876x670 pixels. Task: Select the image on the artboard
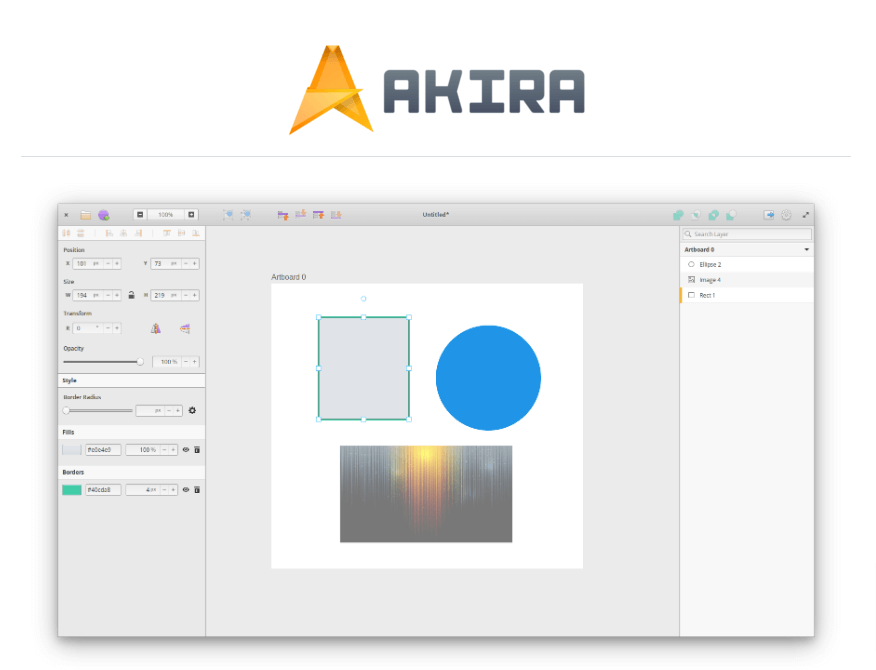[x=426, y=494]
